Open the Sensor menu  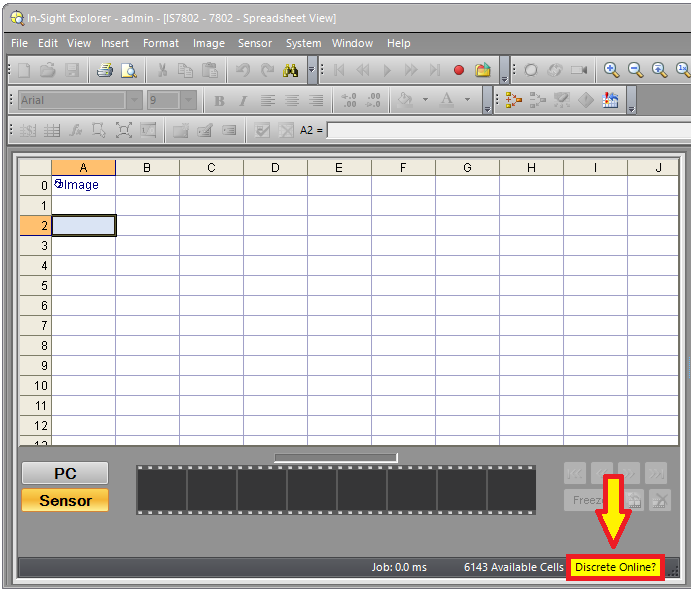[x=255, y=43]
